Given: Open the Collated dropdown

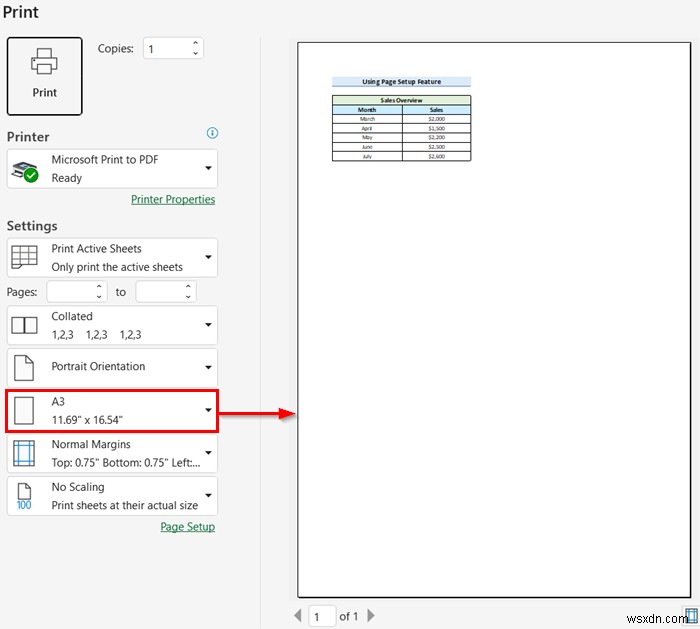Looking at the screenshot, I should pyautogui.click(x=112, y=325).
